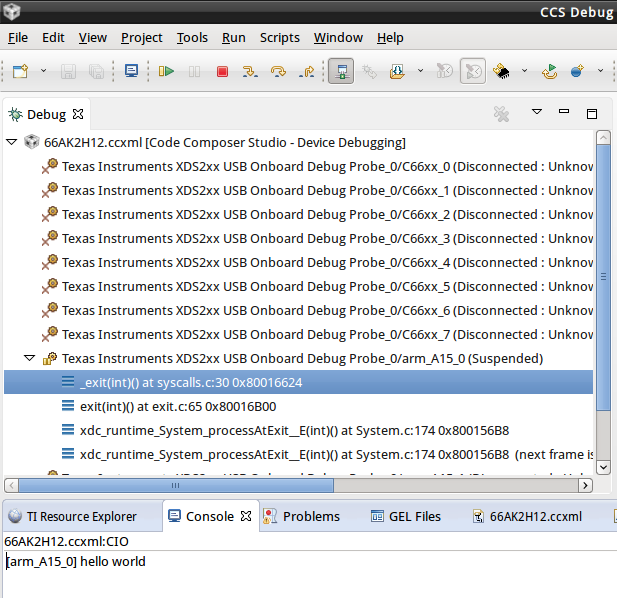Viewport: 617px width, 598px height.
Task: Open the Debug view menu triangle
Action: coord(537,112)
